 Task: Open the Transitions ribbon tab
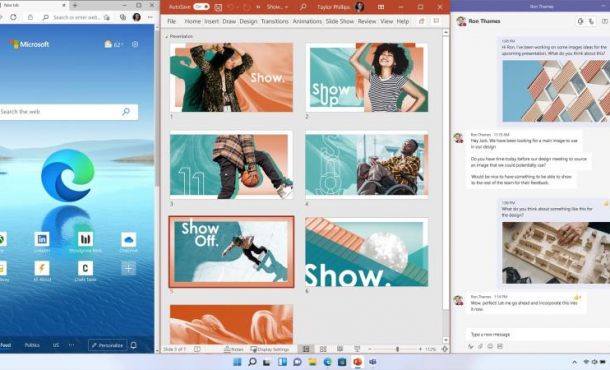(275, 21)
